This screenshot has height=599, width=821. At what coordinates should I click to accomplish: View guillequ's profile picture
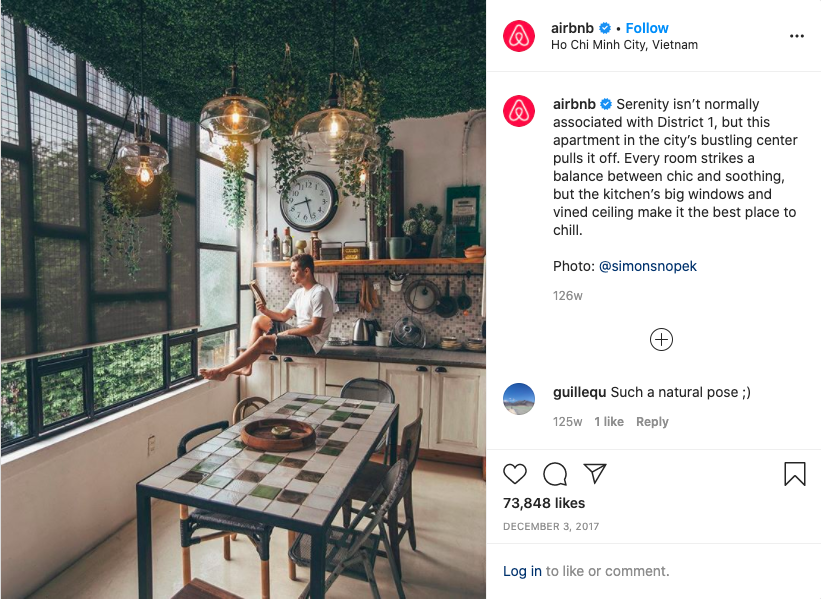click(519, 399)
